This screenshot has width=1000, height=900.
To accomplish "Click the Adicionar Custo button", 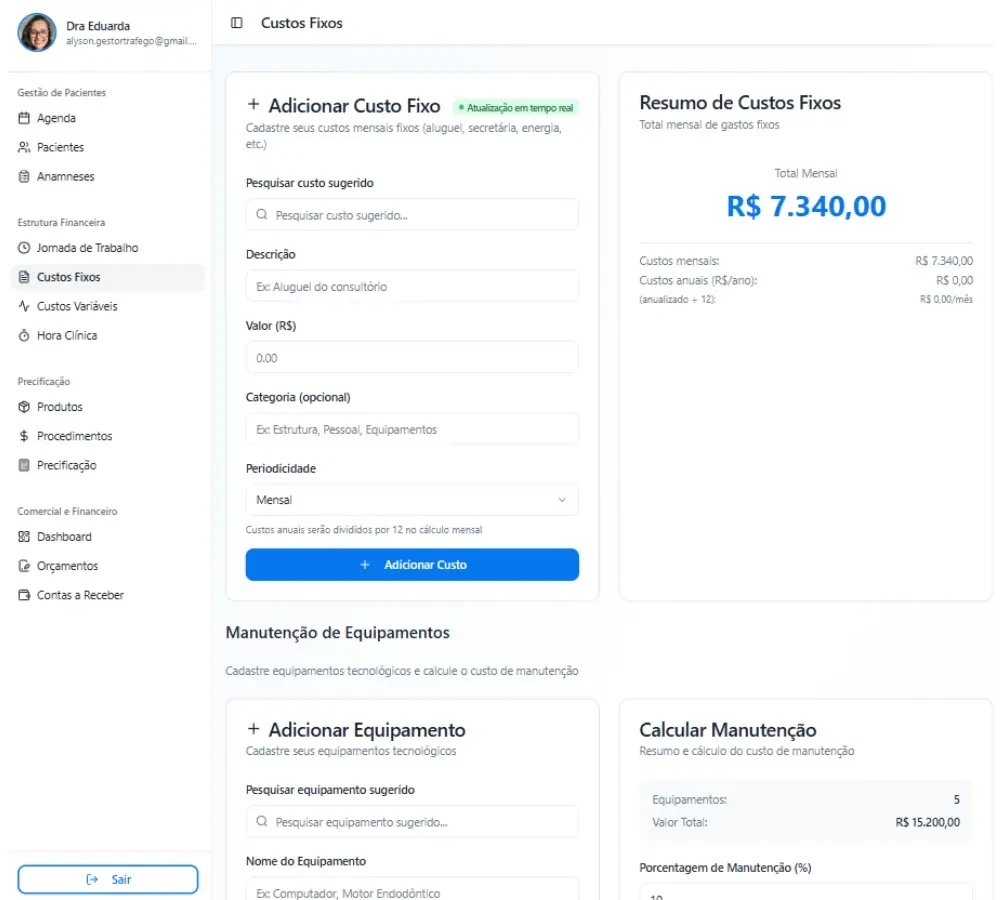I will [x=412, y=565].
